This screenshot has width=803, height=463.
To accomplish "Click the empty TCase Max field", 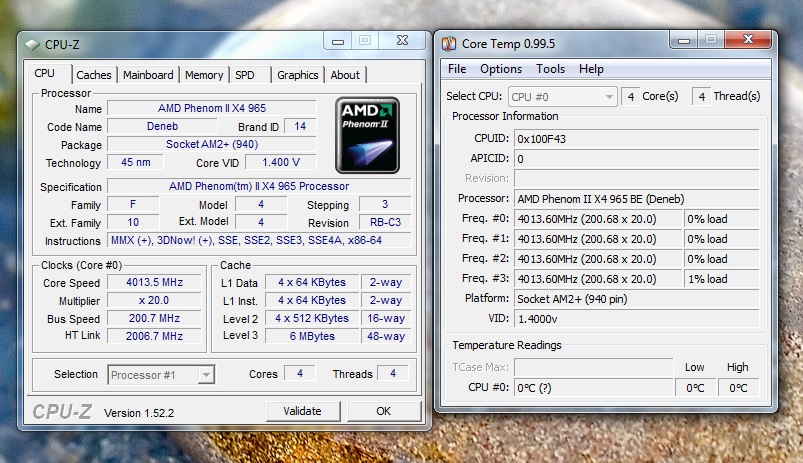I will 594,367.
